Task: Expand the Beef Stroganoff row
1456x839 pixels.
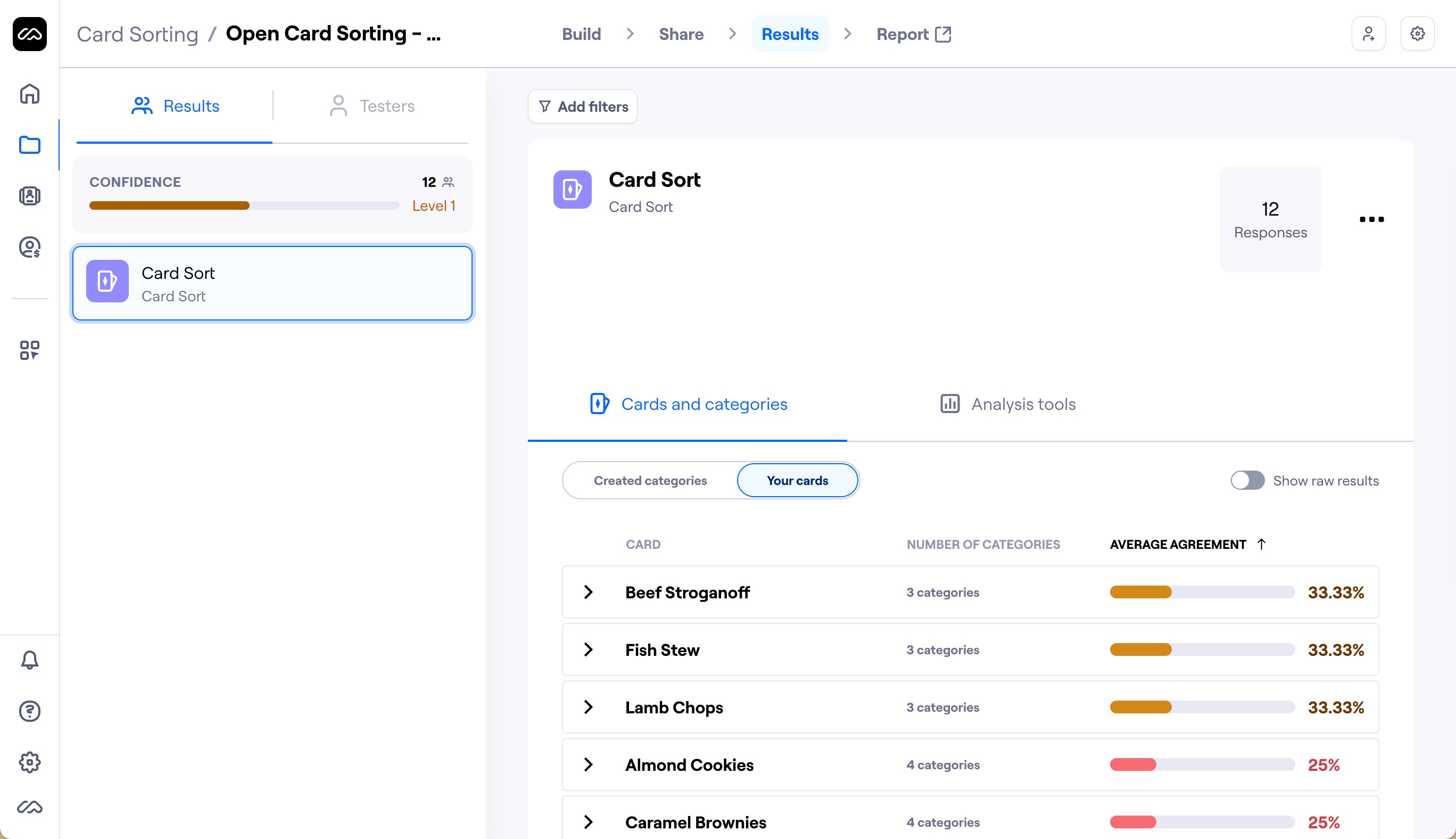Action: [588, 592]
